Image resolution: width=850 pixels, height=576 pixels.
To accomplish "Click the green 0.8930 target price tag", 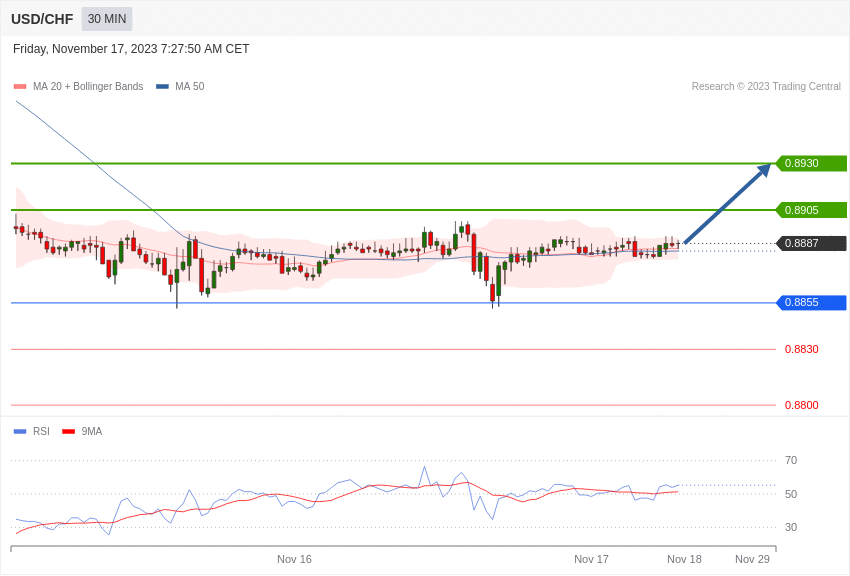I will point(812,163).
